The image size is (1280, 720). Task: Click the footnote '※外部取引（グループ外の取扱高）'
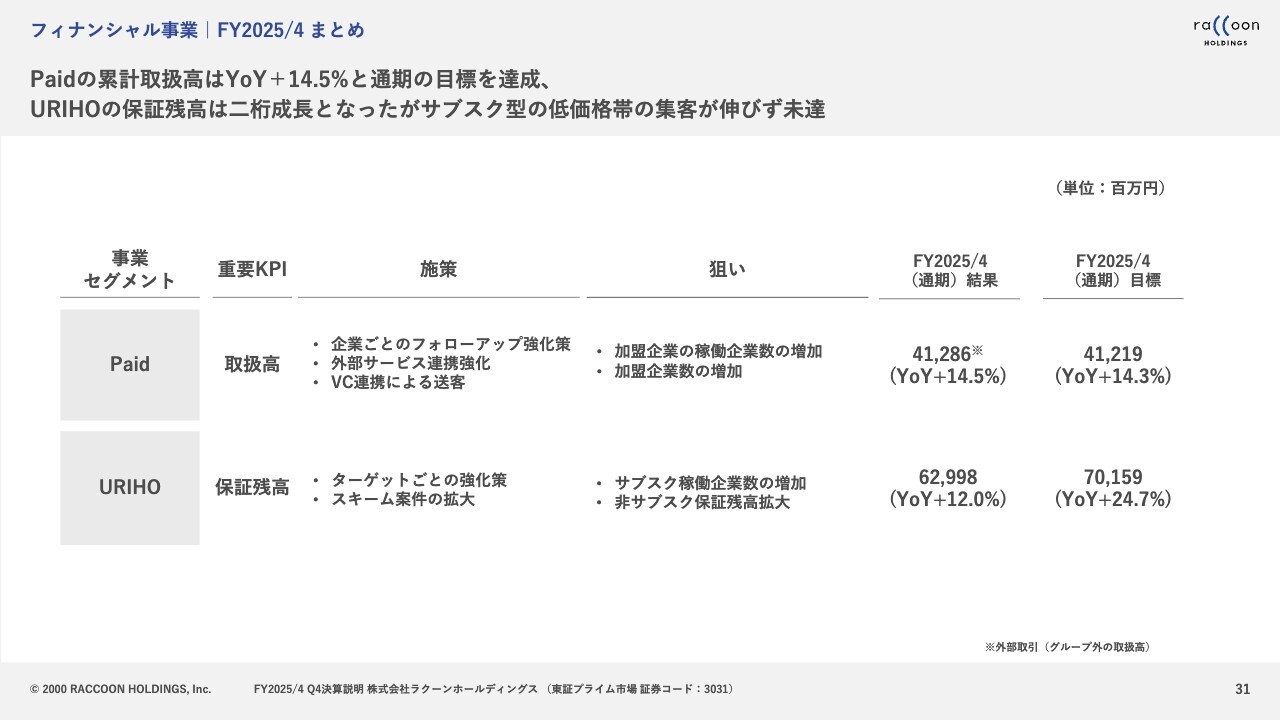1070,647
